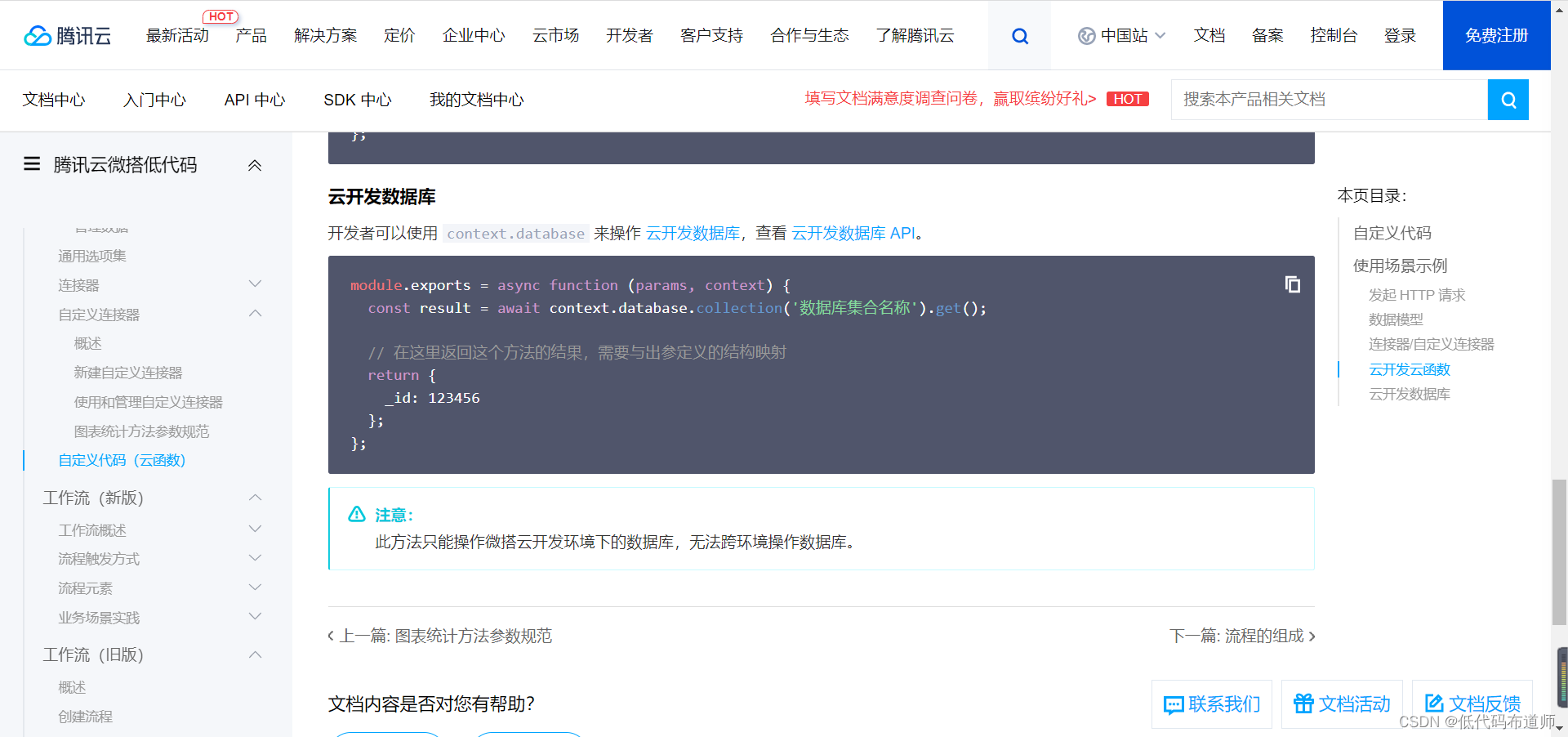Image resolution: width=1568 pixels, height=737 pixels.
Task: Open the 解决方案 menu
Action: click(x=326, y=36)
